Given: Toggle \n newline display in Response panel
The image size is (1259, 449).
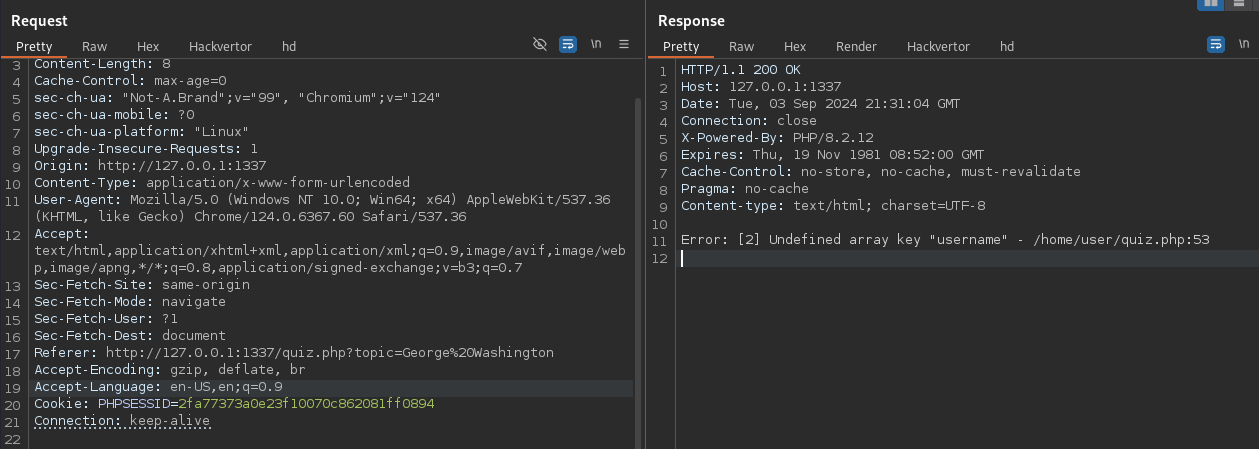Looking at the screenshot, I should pyautogui.click(x=1245, y=44).
